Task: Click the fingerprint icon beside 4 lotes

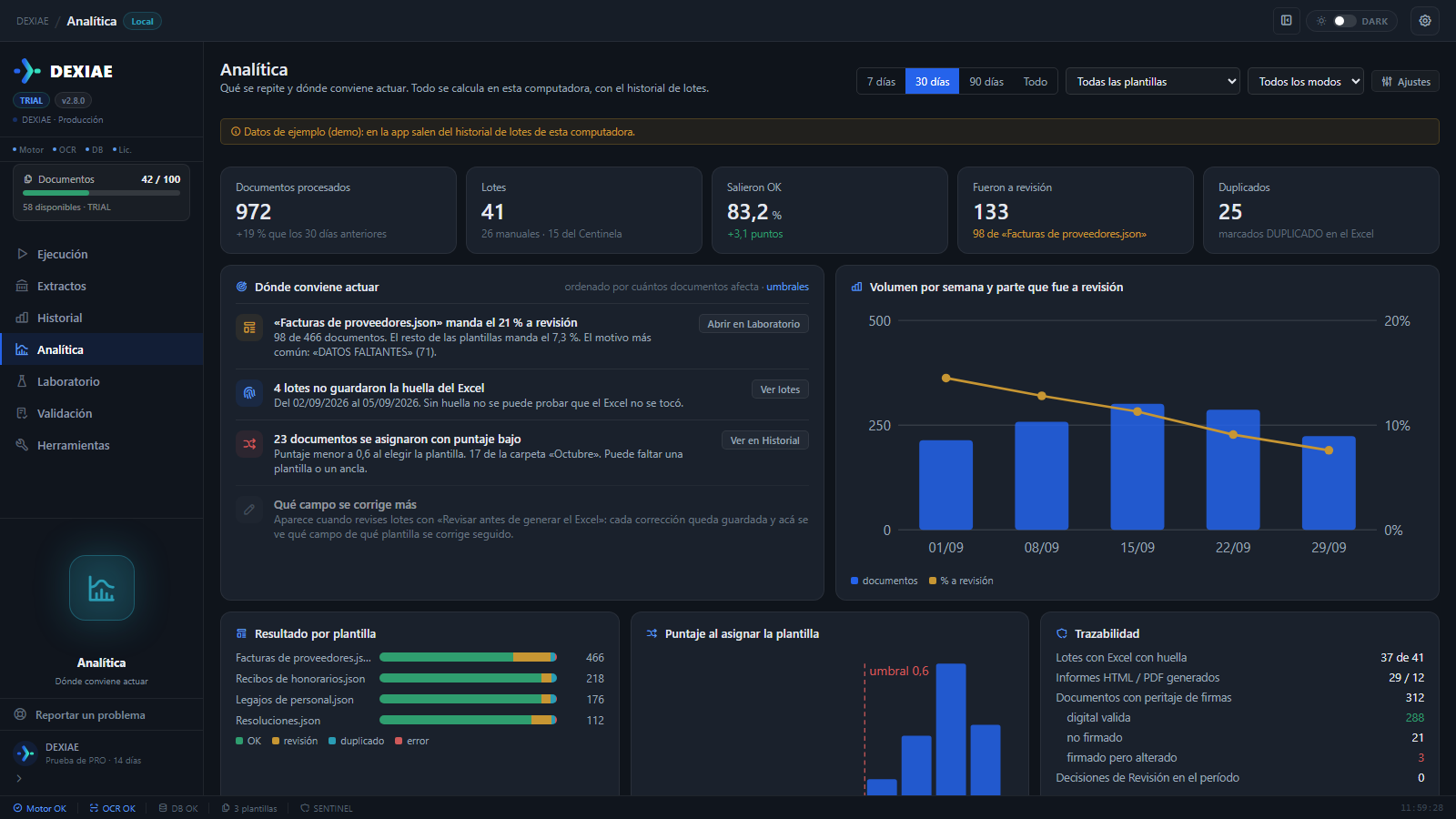Action: (249, 393)
